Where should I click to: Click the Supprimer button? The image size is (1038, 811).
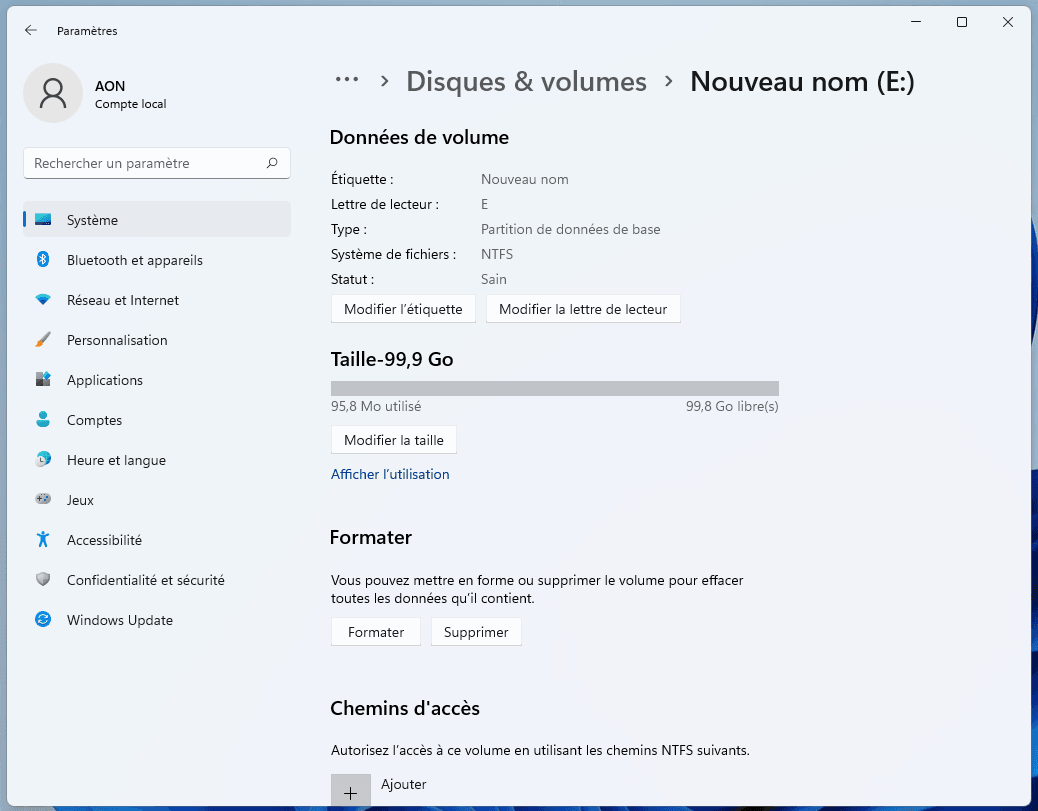coord(476,632)
